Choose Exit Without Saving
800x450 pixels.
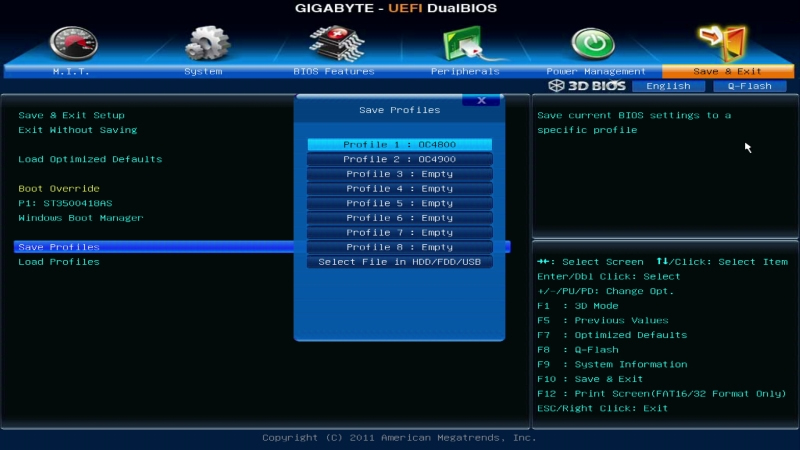point(78,130)
